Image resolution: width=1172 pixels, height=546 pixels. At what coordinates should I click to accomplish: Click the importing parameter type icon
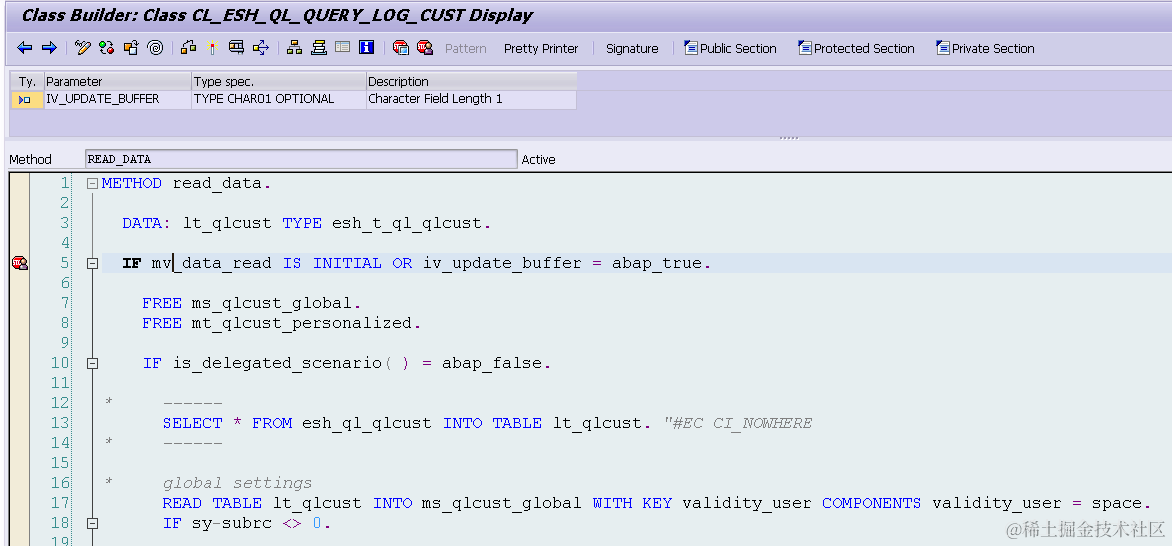tap(25, 99)
